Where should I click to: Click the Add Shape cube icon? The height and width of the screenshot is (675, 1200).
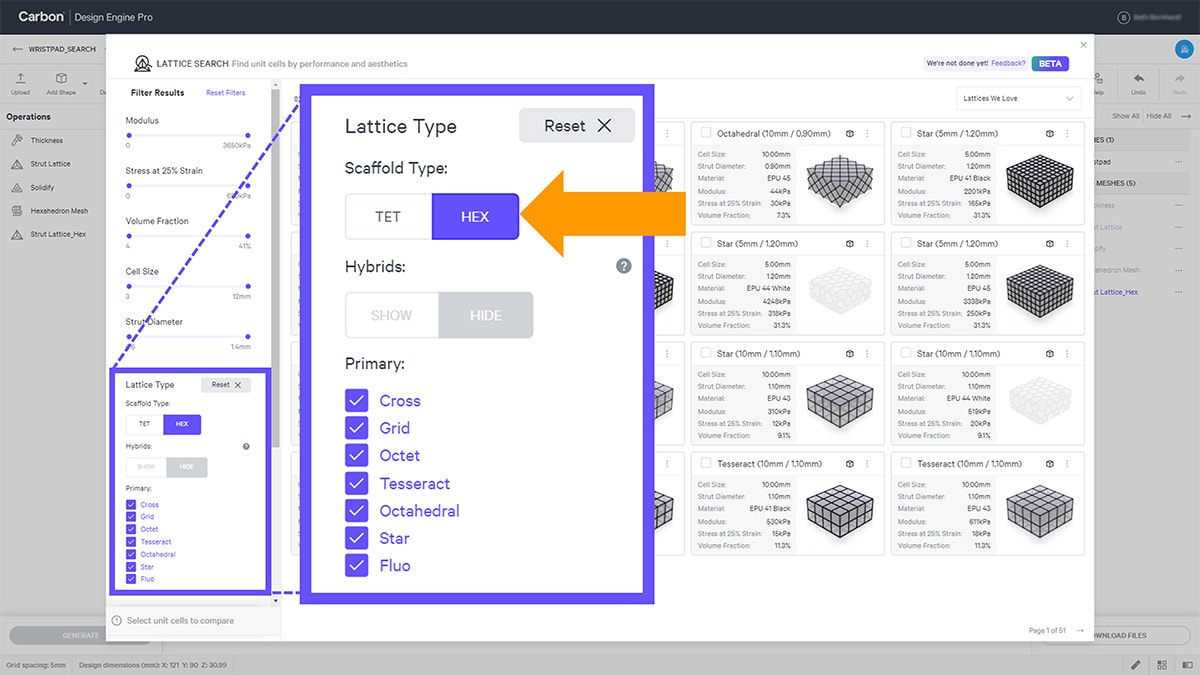[61, 79]
